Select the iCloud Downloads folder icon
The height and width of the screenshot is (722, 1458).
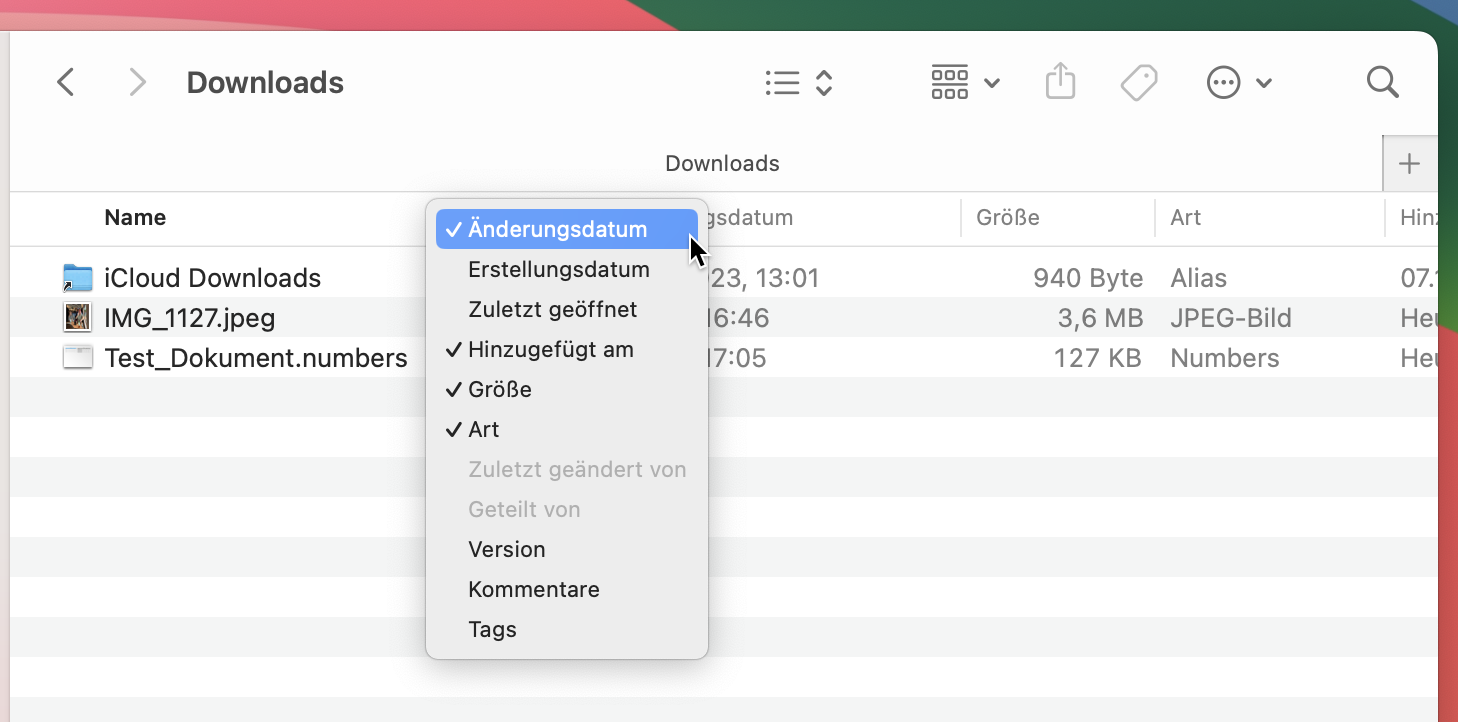pos(77,278)
